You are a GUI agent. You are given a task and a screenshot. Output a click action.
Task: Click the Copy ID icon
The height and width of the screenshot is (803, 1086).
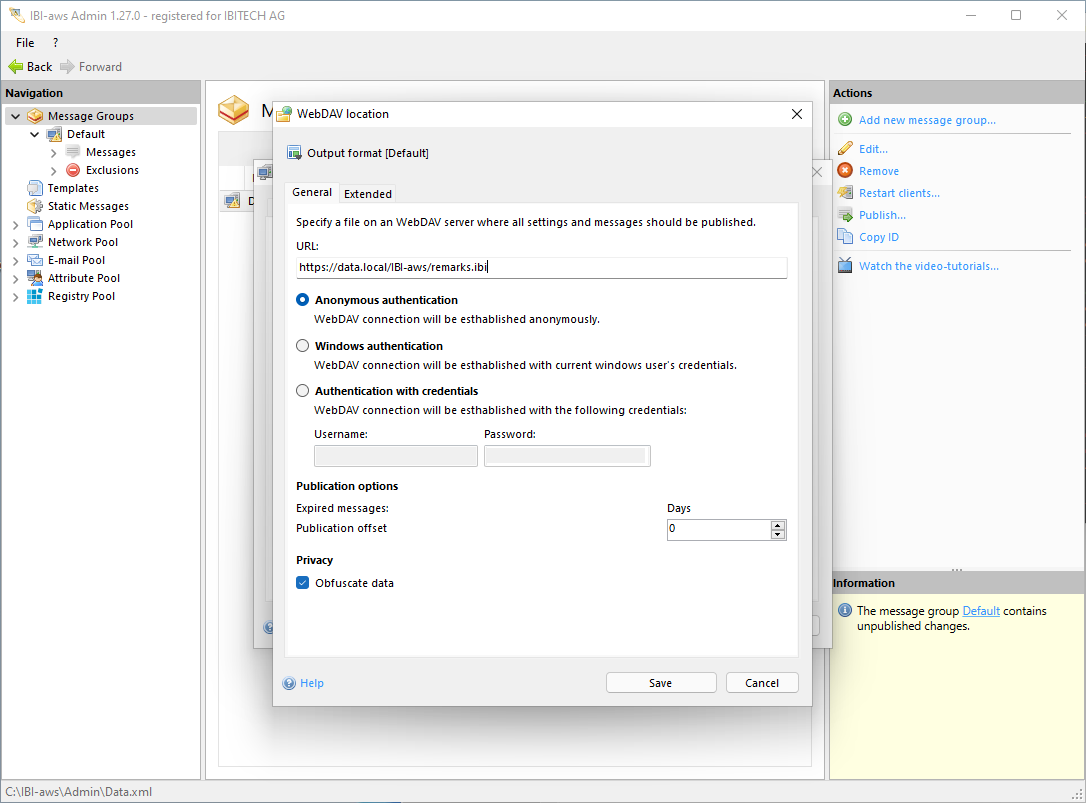(x=845, y=237)
